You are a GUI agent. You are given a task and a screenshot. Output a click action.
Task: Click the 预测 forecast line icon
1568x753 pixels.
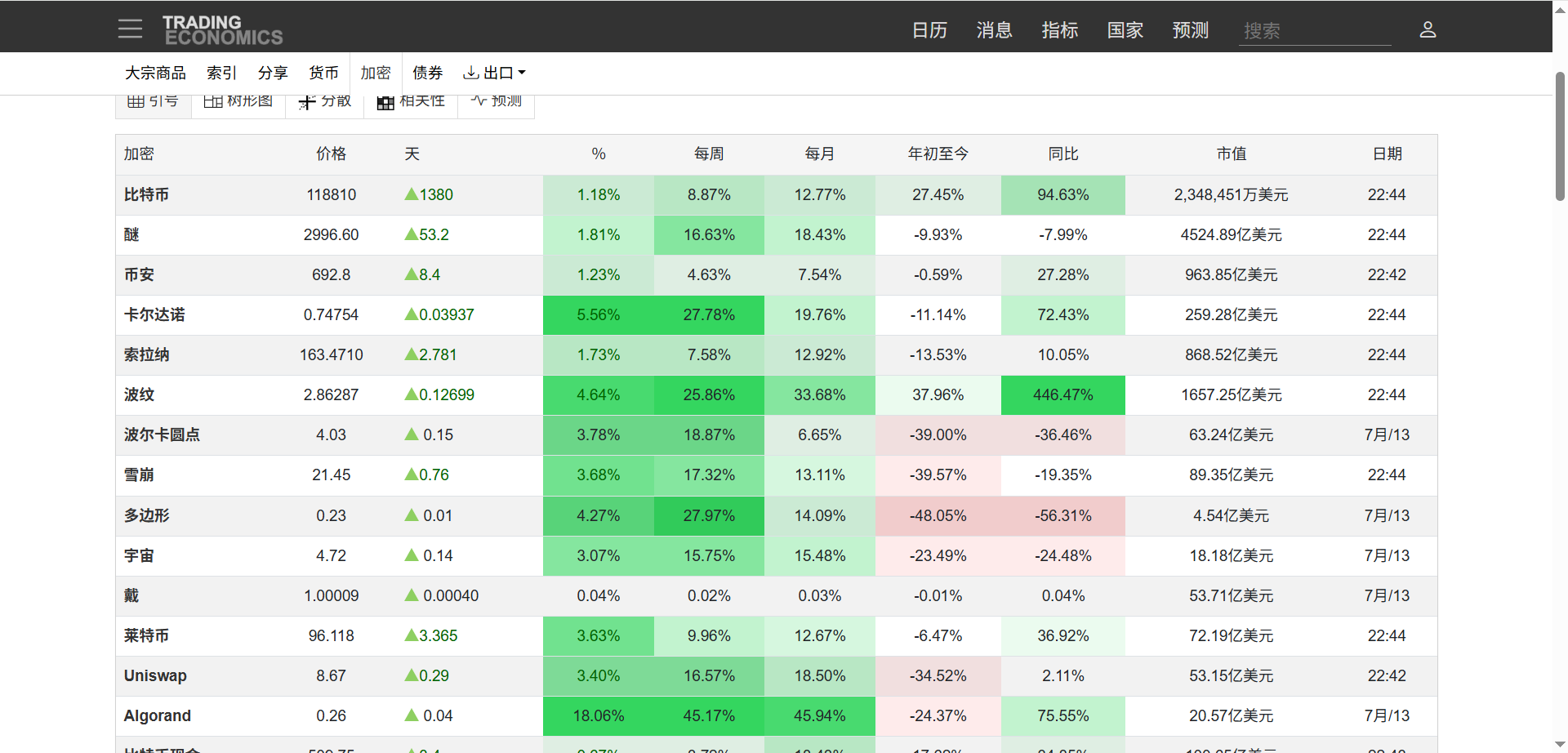click(x=479, y=100)
